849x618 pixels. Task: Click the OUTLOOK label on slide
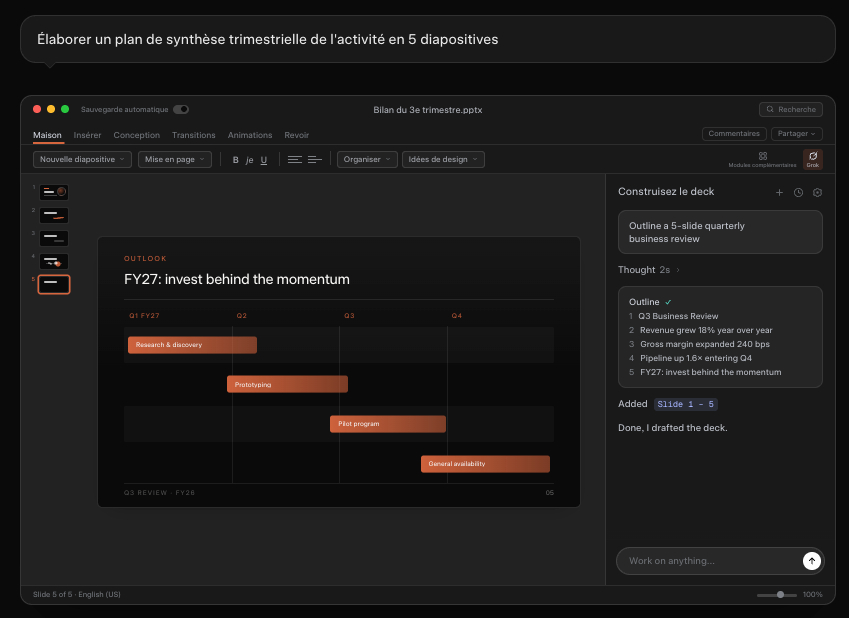tap(145, 258)
